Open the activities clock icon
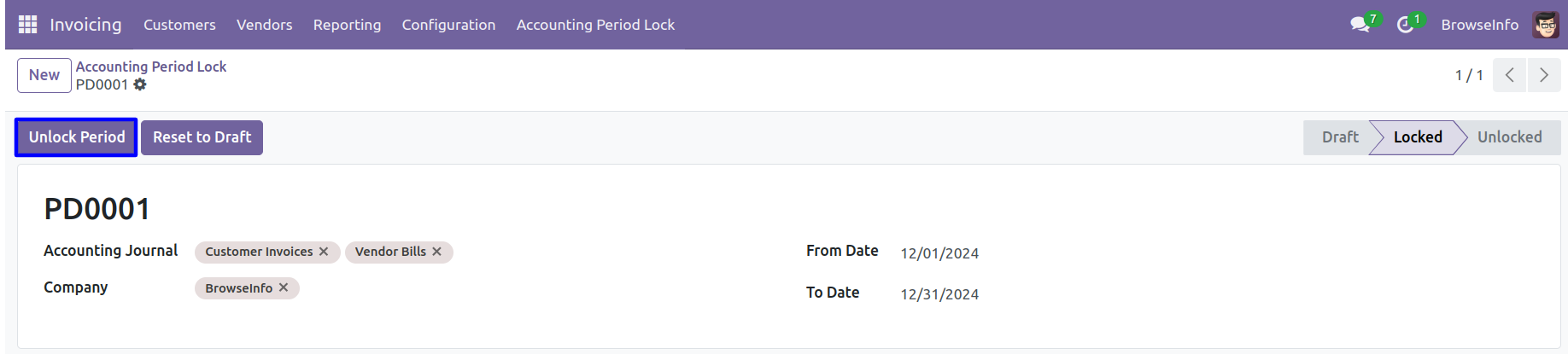 point(1405,25)
